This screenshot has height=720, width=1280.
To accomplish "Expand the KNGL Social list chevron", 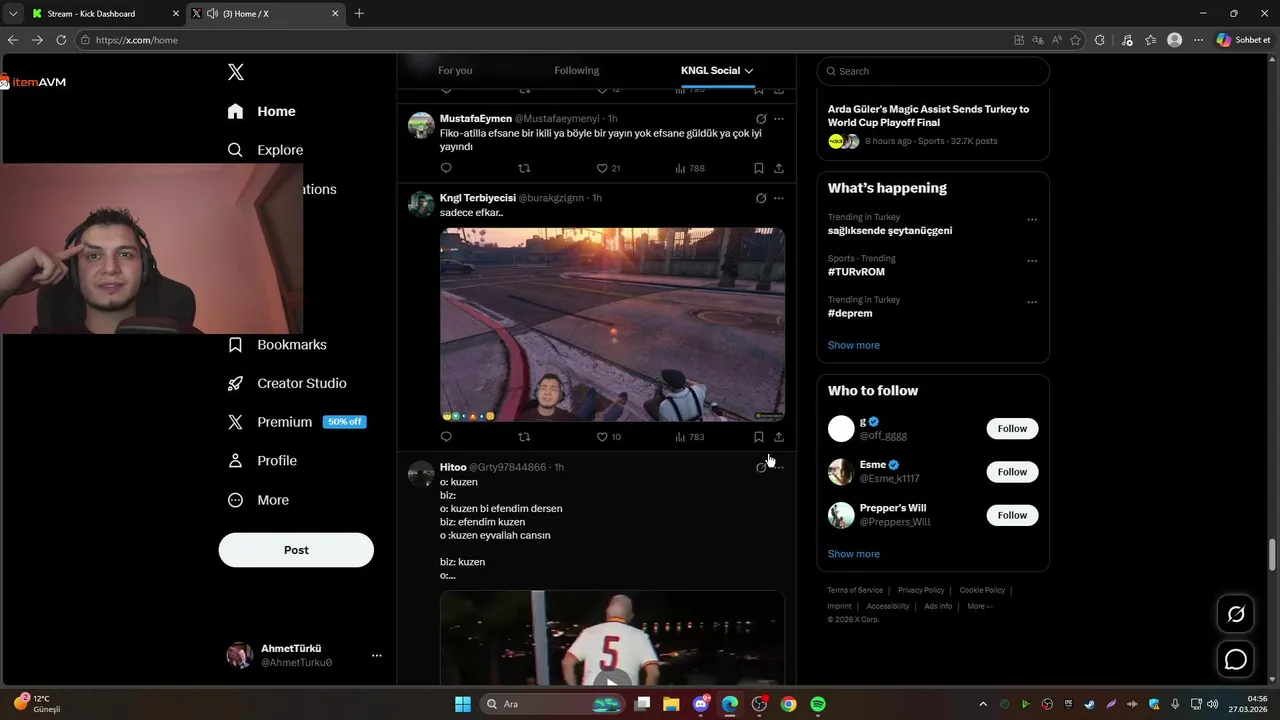I will click(748, 71).
